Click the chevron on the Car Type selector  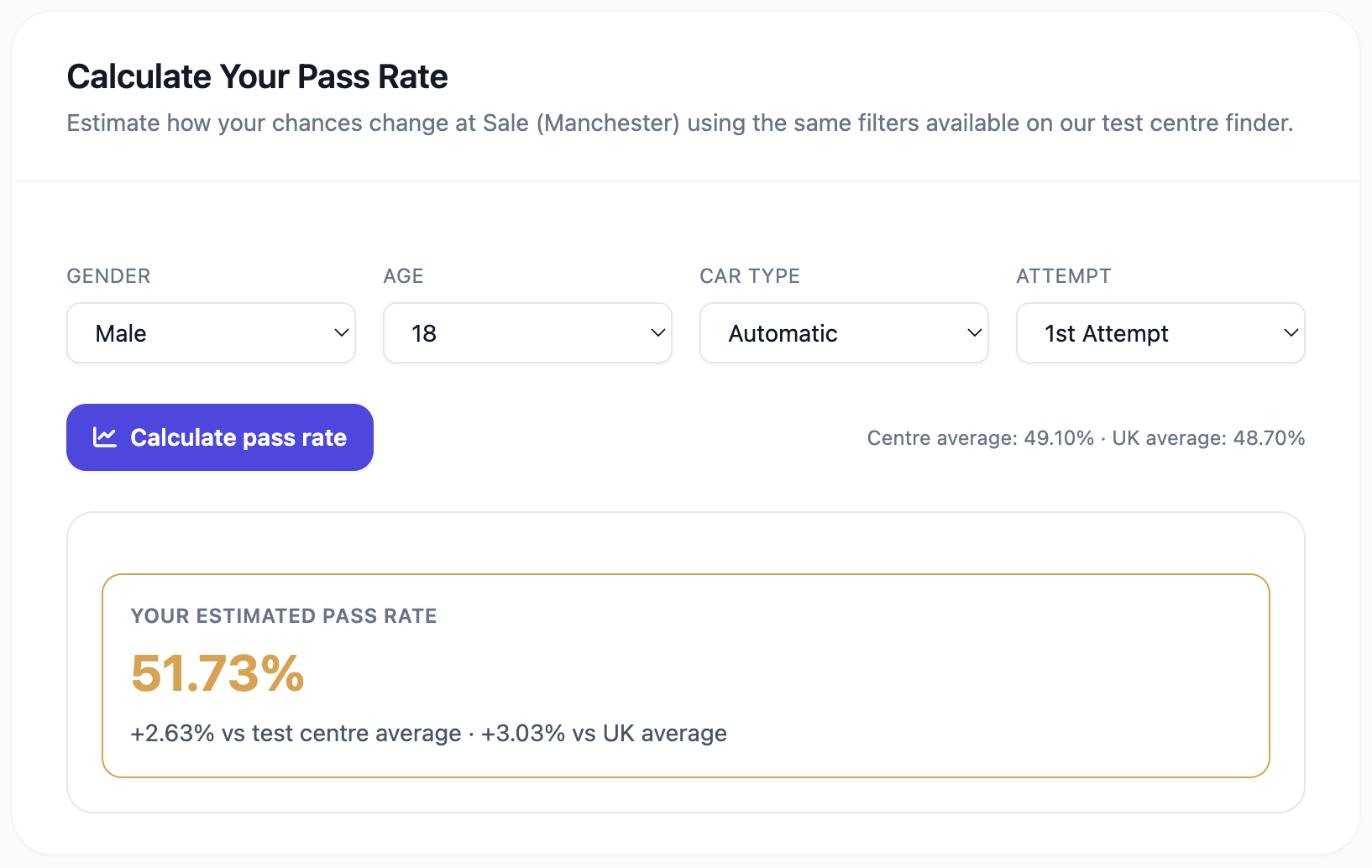[974, 332]
